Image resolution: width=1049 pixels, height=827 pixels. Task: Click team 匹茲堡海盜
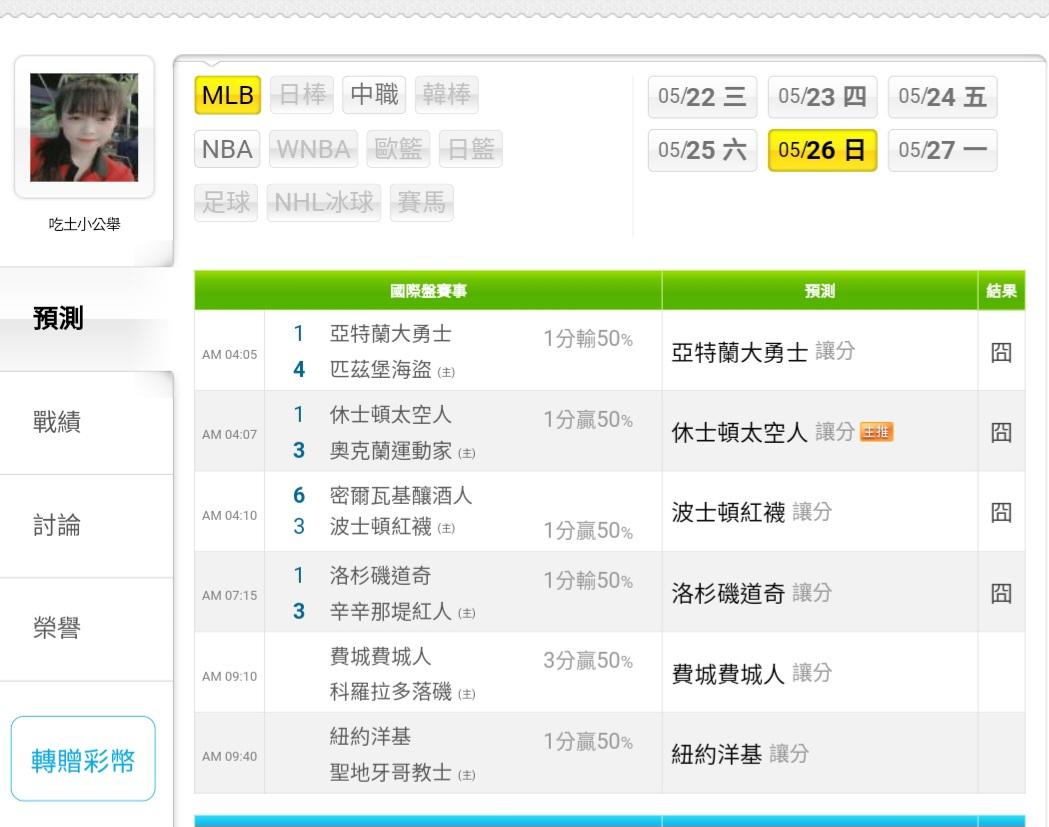381,369
